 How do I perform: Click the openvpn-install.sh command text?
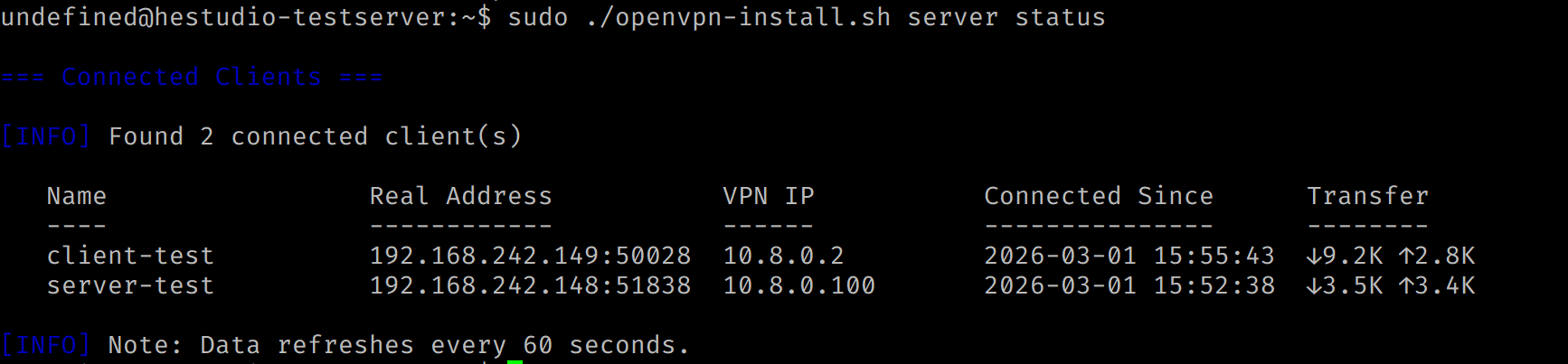[738, 17]
